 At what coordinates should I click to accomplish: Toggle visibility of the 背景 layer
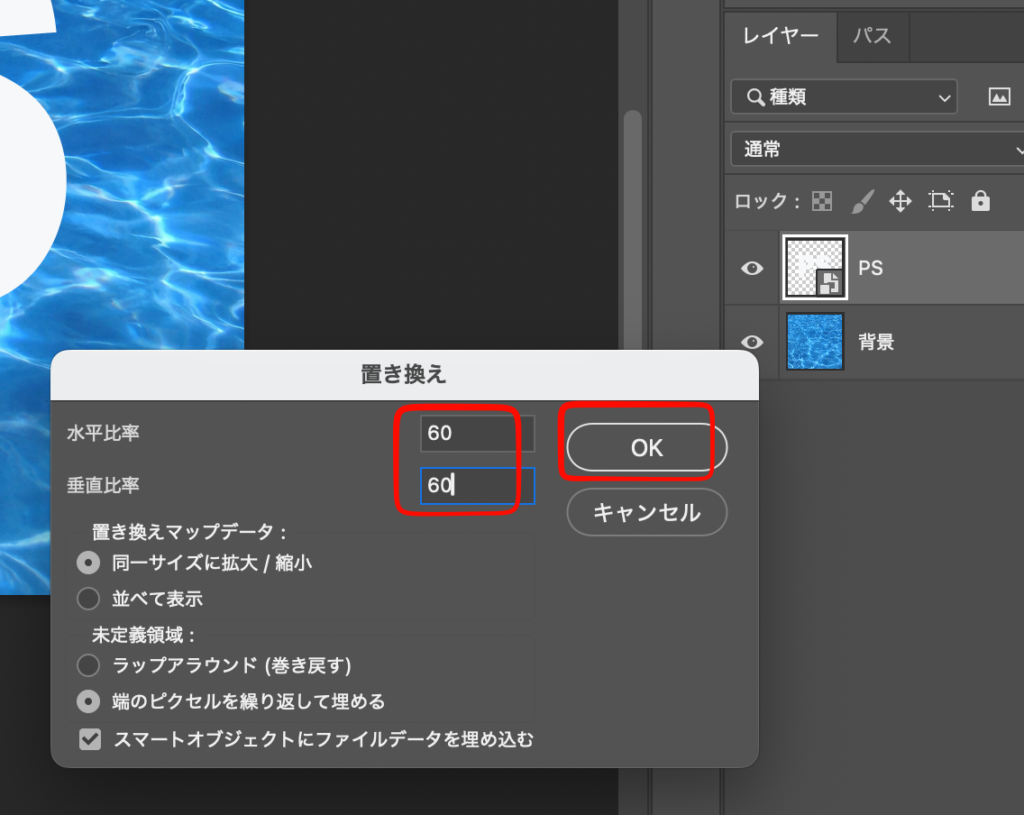(752, 342)
